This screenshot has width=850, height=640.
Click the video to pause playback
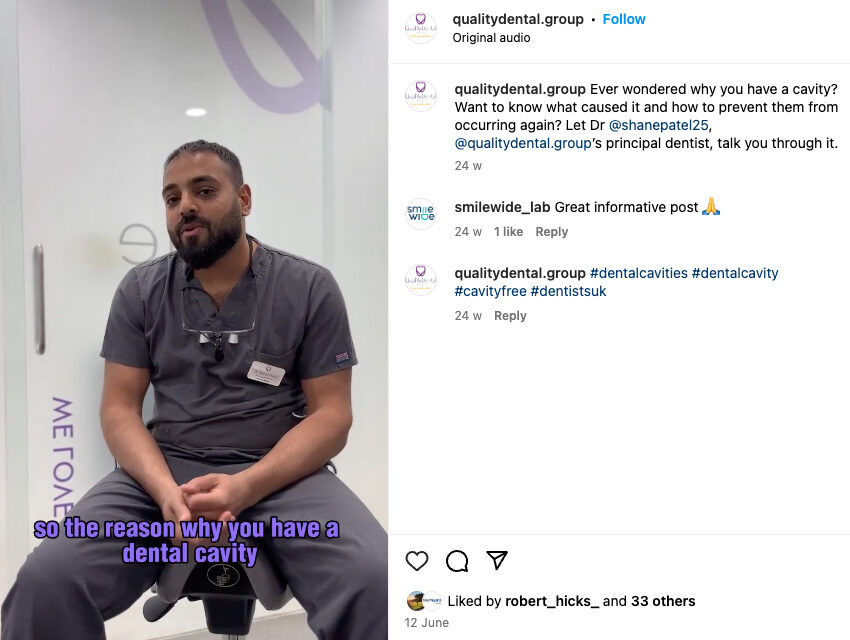coord(194,320)
